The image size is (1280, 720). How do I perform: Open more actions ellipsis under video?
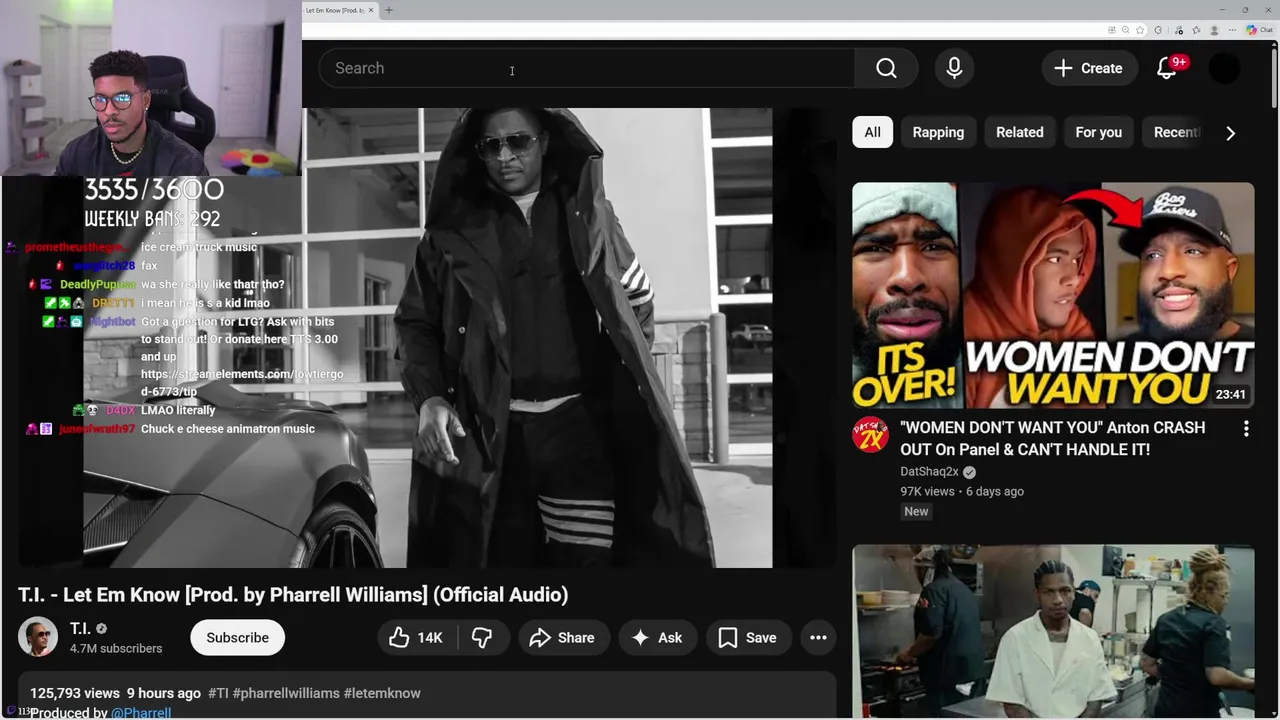click(818, 638)
